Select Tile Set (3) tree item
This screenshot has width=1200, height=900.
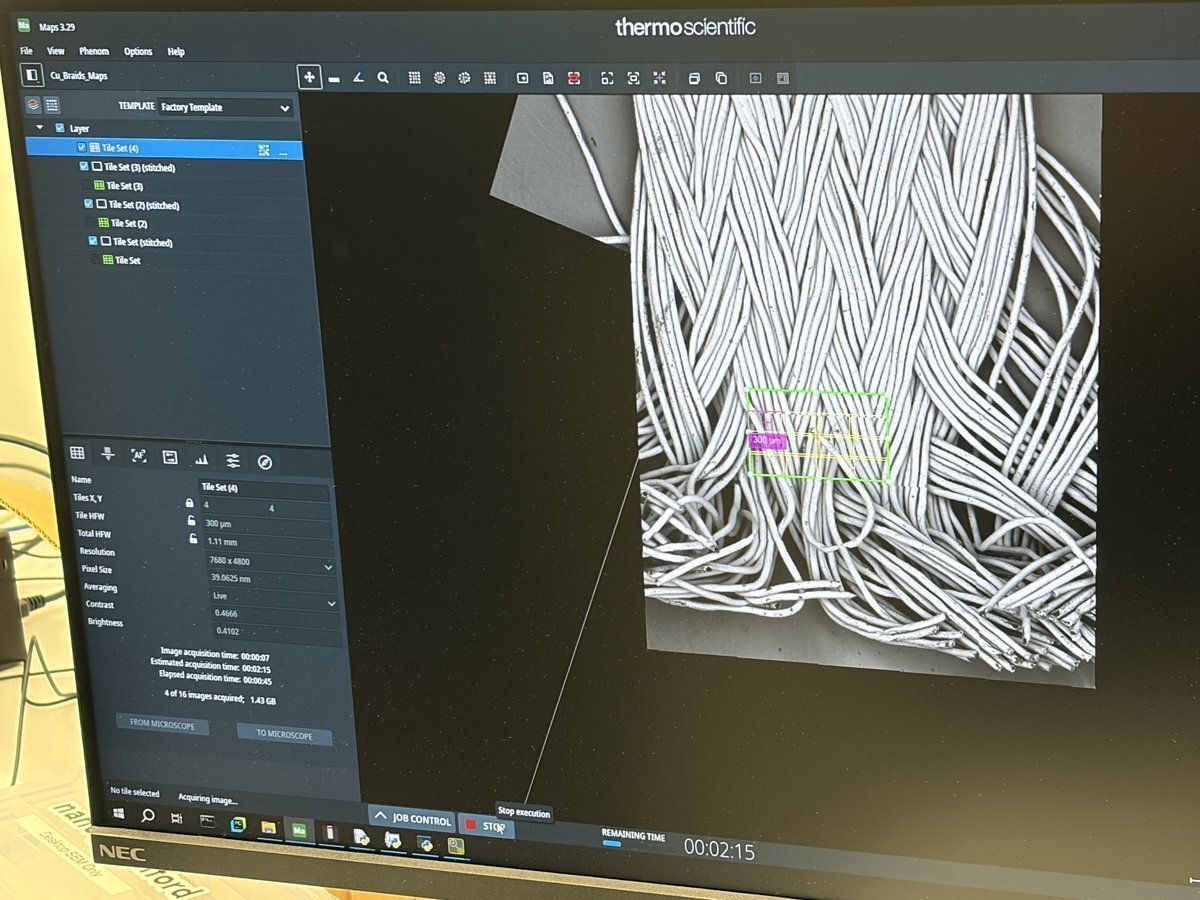(x=125, y=186)
